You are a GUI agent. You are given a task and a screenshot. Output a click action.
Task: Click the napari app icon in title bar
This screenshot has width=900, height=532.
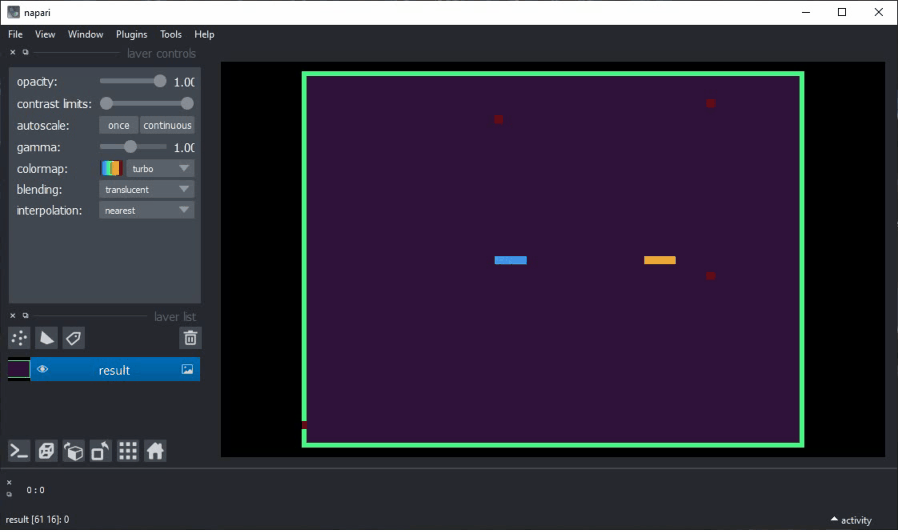pyautogui.click(x=13, y=12)
